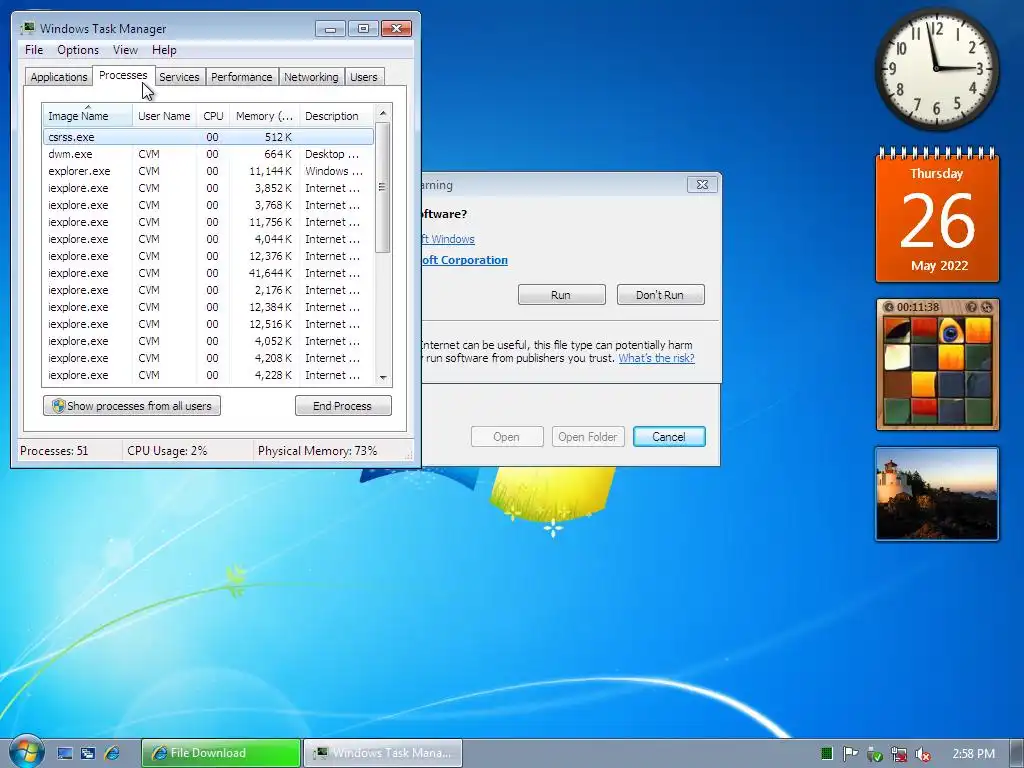Select iexplore.exe row using 2,176 K
Image resolution: width=1024 pixels, height=768 pixels.
coord(208,290)
